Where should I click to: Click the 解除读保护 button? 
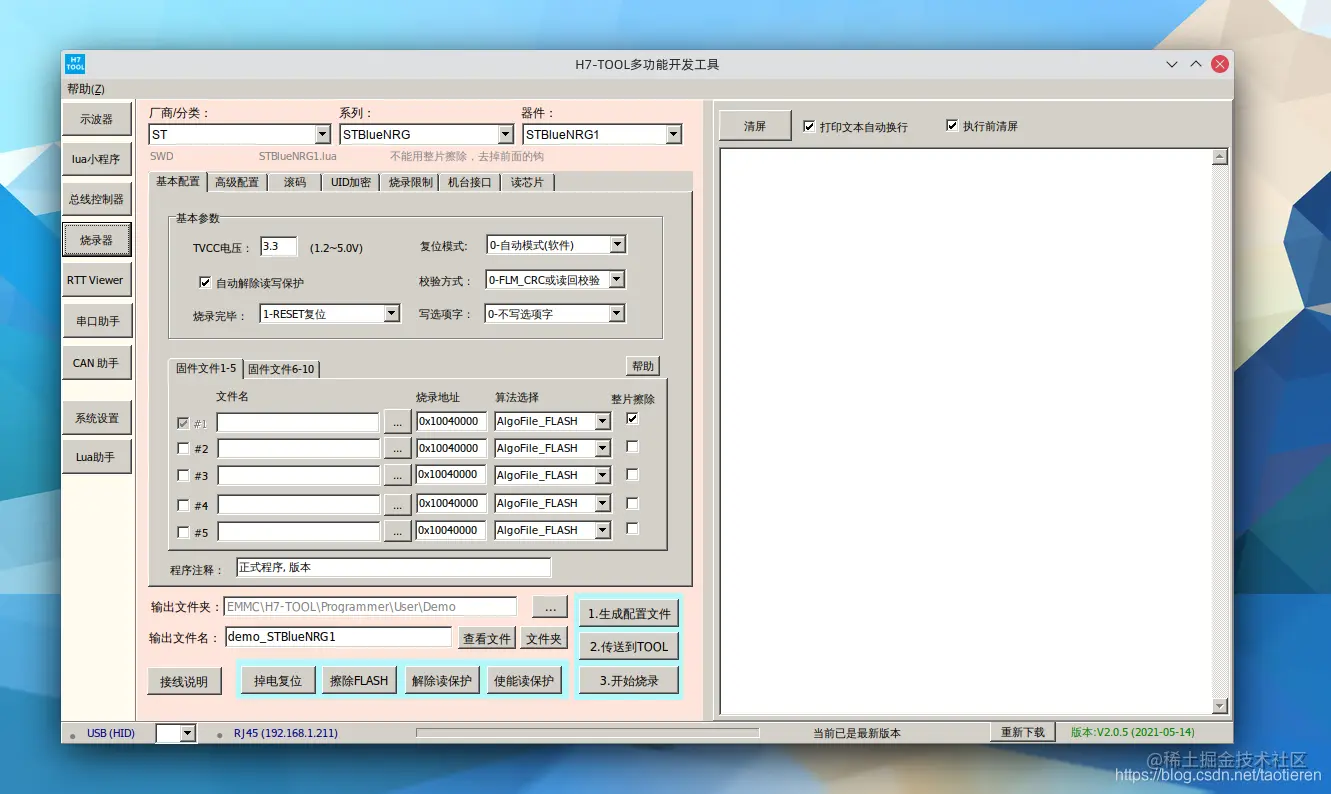(x=441, y=680)
